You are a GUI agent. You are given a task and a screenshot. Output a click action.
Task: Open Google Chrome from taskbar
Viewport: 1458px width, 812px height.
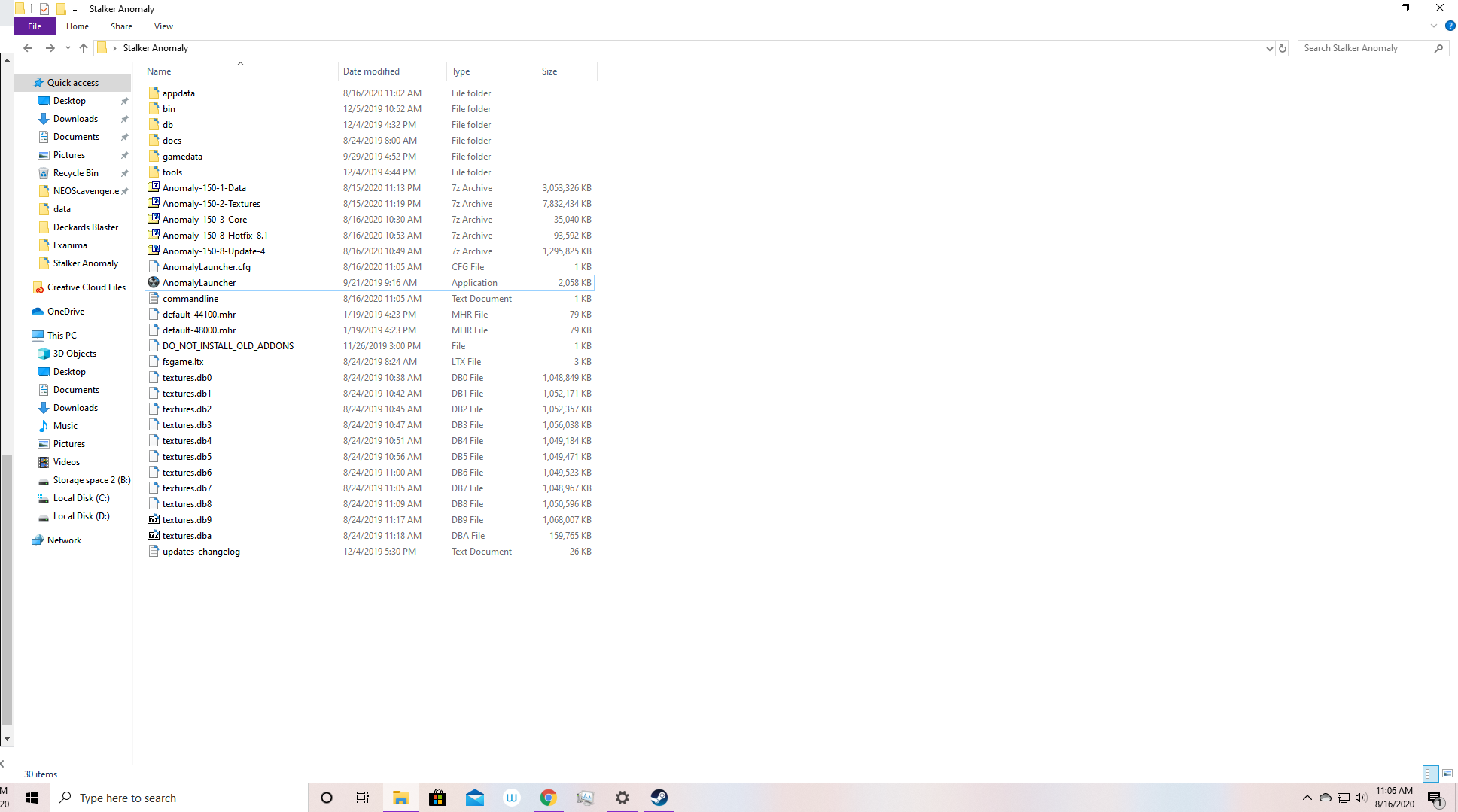tap(548, 798)
